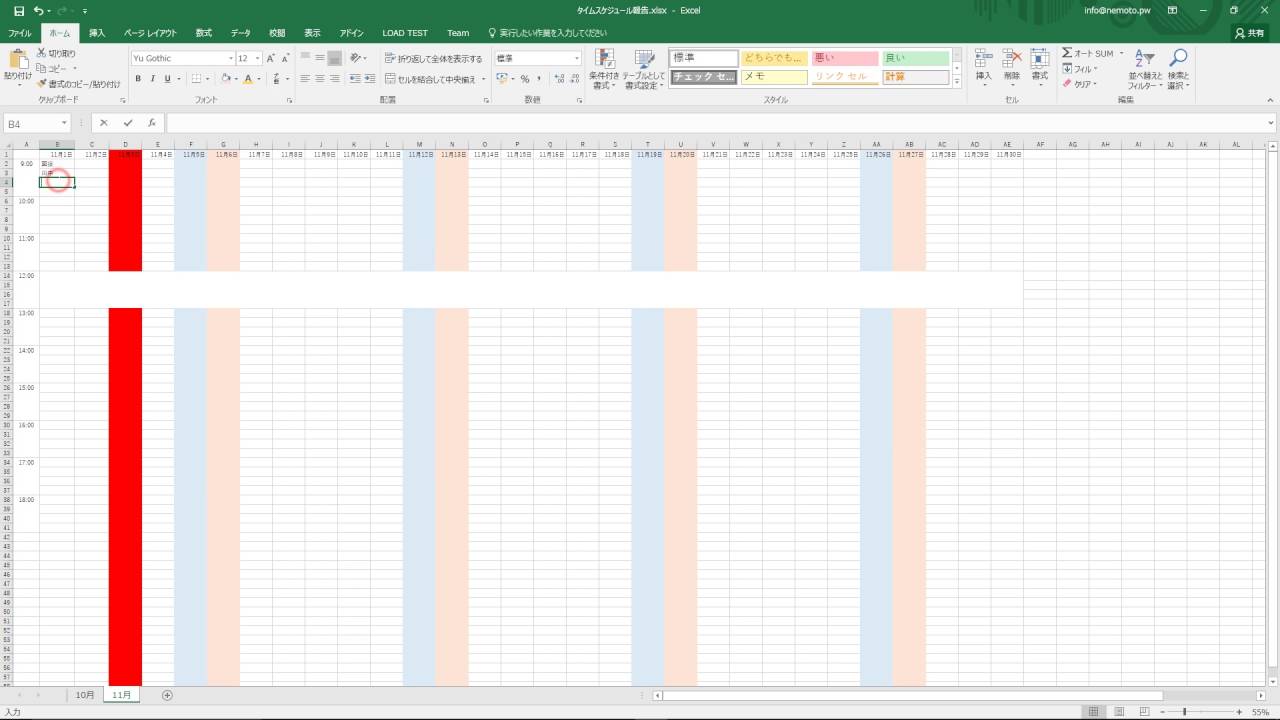
Task: Align cell text to the right
Action: [x=334, y=78]
